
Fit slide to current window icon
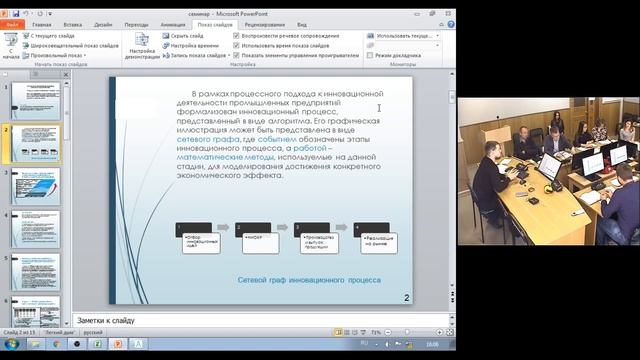click(x=450, y=333)
